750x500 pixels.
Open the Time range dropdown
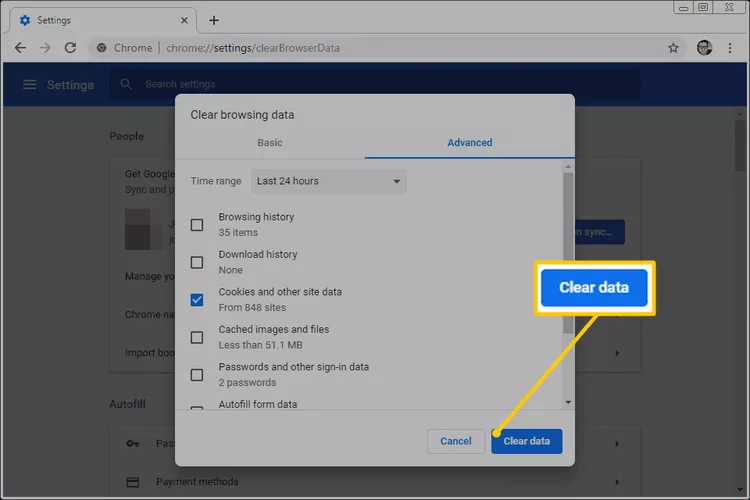click(328, 181)
